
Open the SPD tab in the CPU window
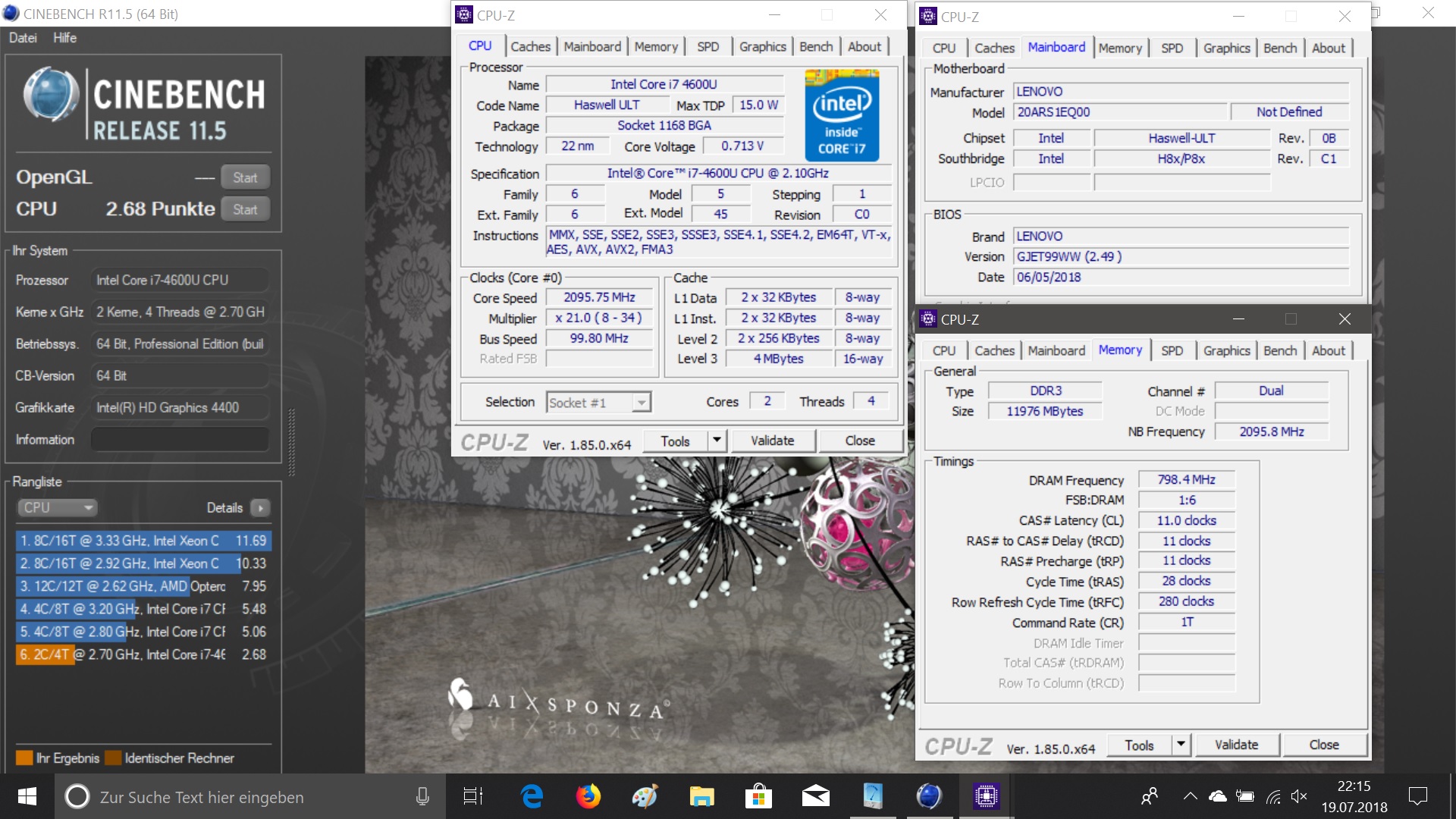(x=708, y=46)
